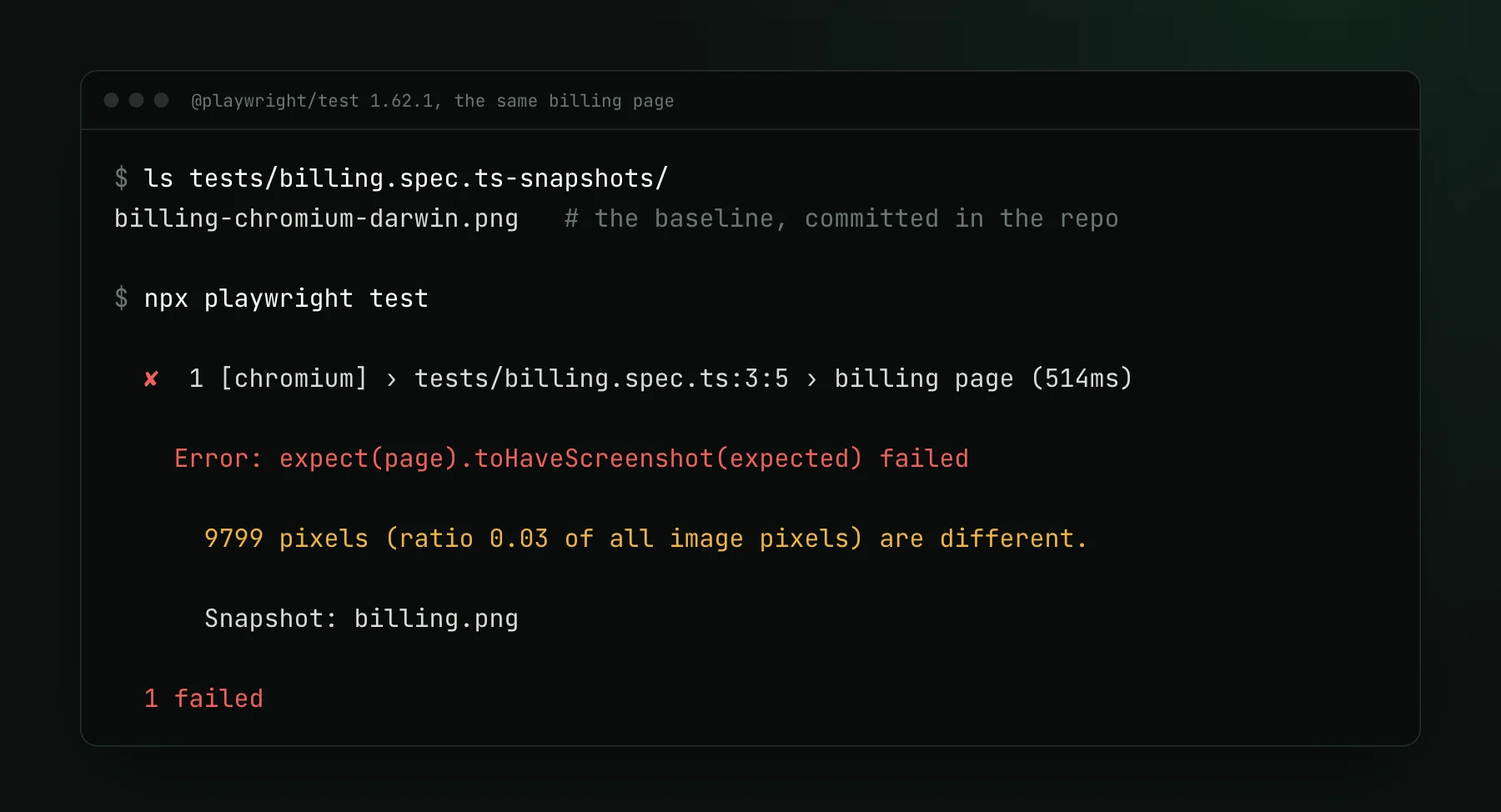
Task: Click the file name 'billing-chromium-darwin.png'
Action: click(x=316, y=218)
